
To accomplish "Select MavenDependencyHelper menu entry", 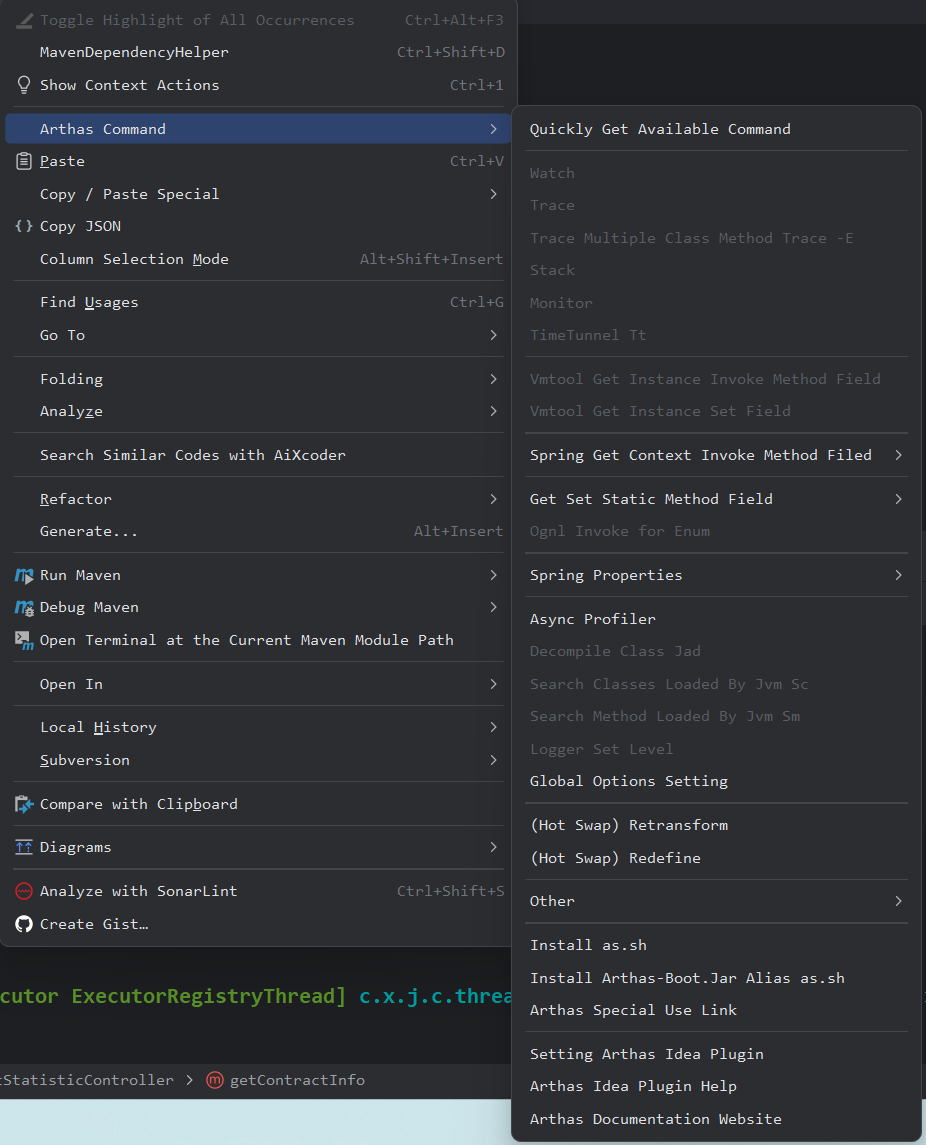I will [x=258, y=53].
